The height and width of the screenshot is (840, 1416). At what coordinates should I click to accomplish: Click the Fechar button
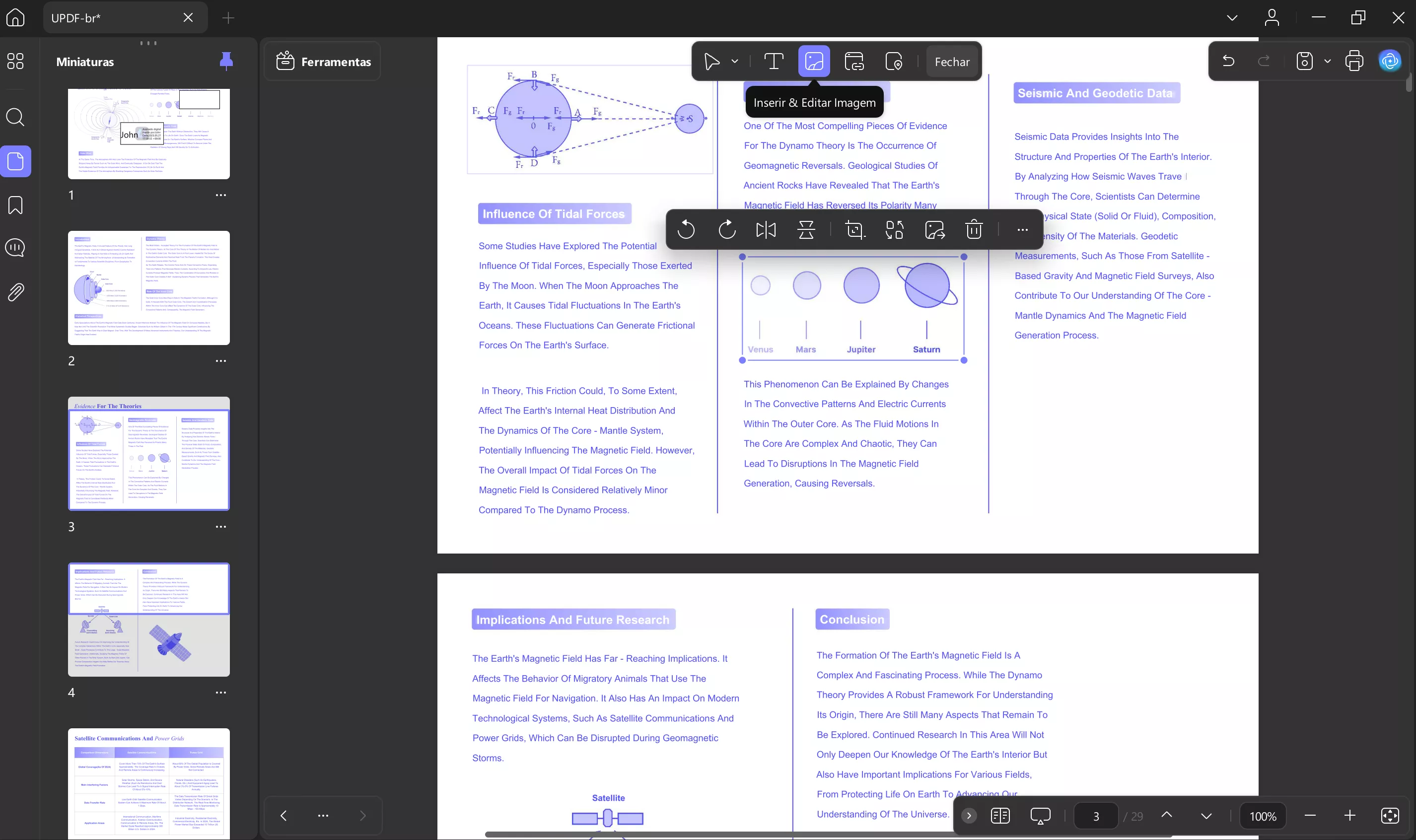tap(952, 61)
